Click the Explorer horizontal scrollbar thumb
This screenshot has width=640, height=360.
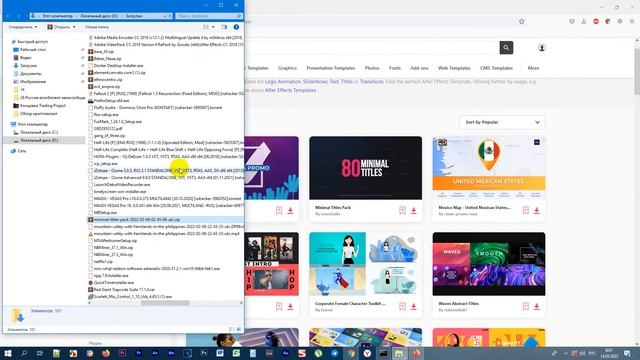tap(165, 303)
